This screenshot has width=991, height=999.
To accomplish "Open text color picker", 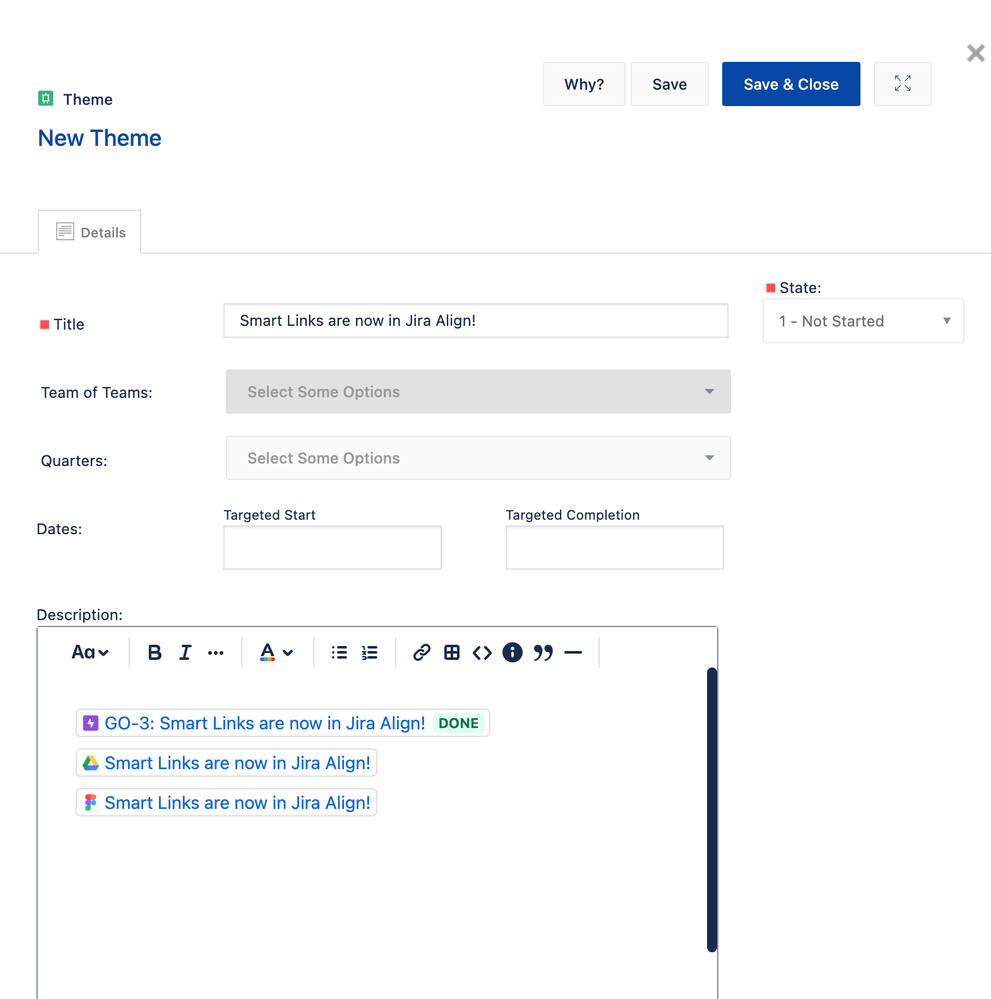I will 276,652.
